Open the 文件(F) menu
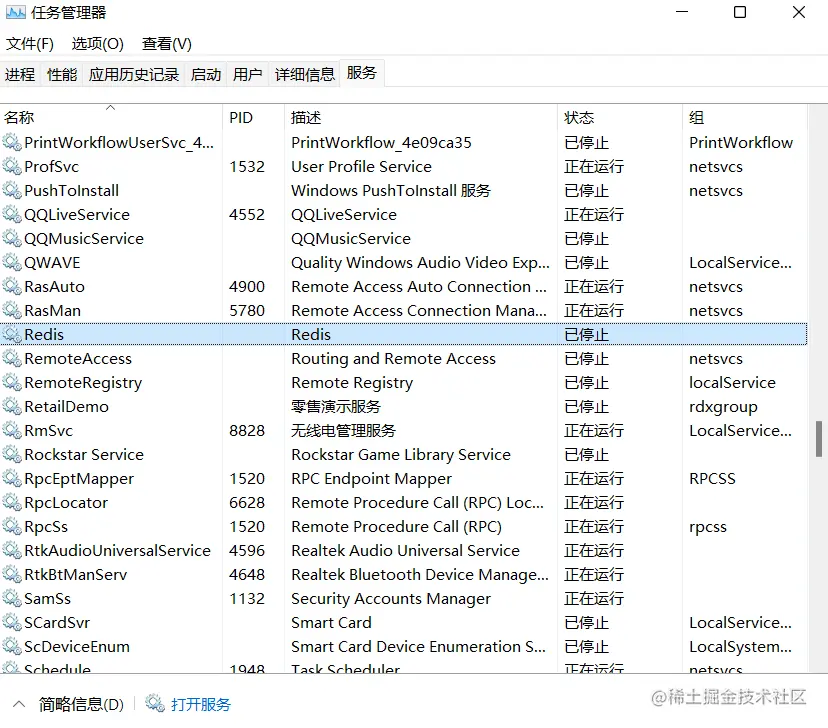 click(x=30, y=44)
